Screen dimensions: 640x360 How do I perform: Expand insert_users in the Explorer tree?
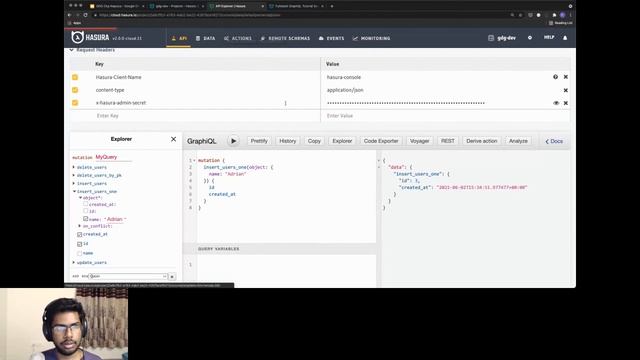click(74, 183)
